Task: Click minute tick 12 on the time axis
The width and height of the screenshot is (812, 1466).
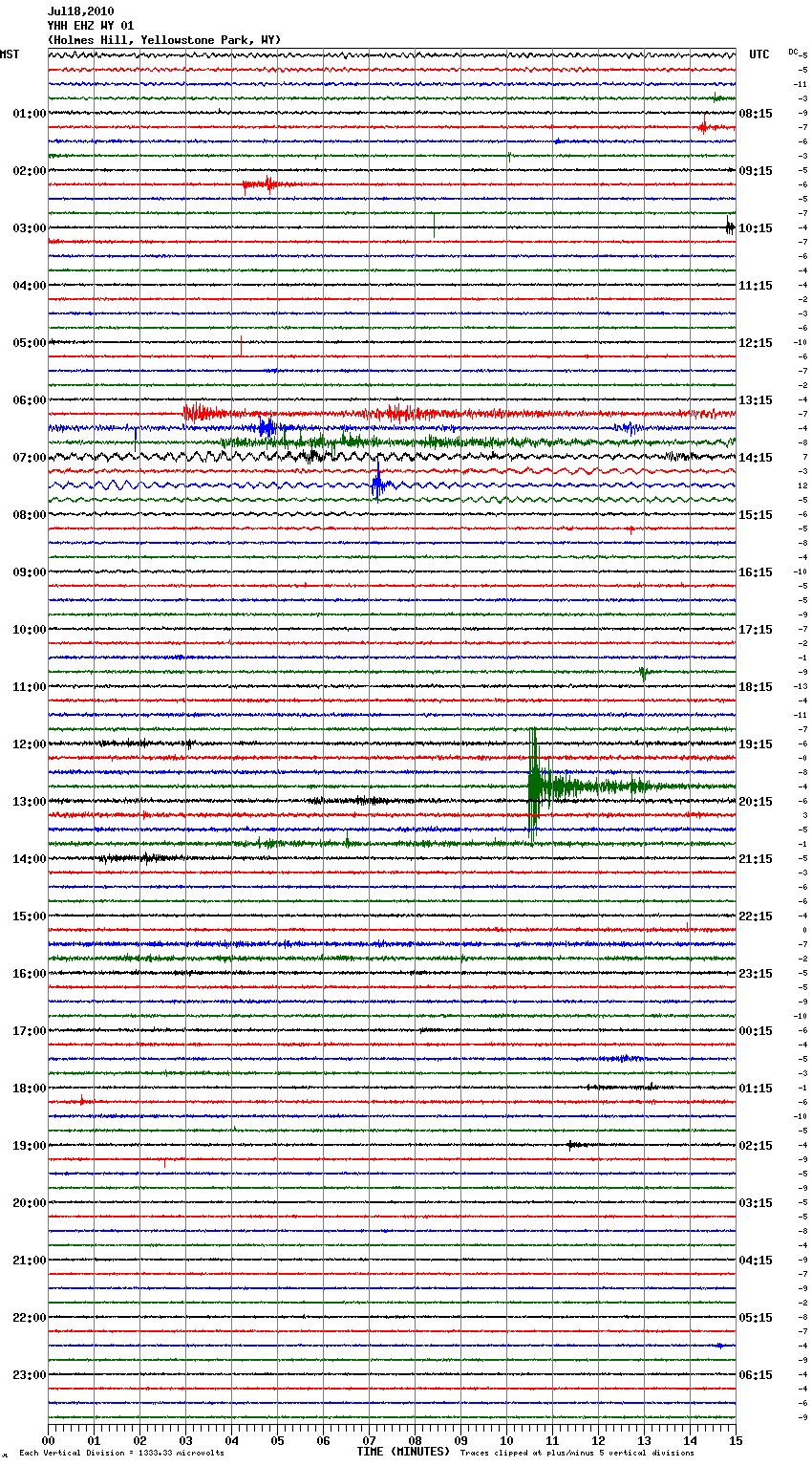Action: coord(598,1440)
